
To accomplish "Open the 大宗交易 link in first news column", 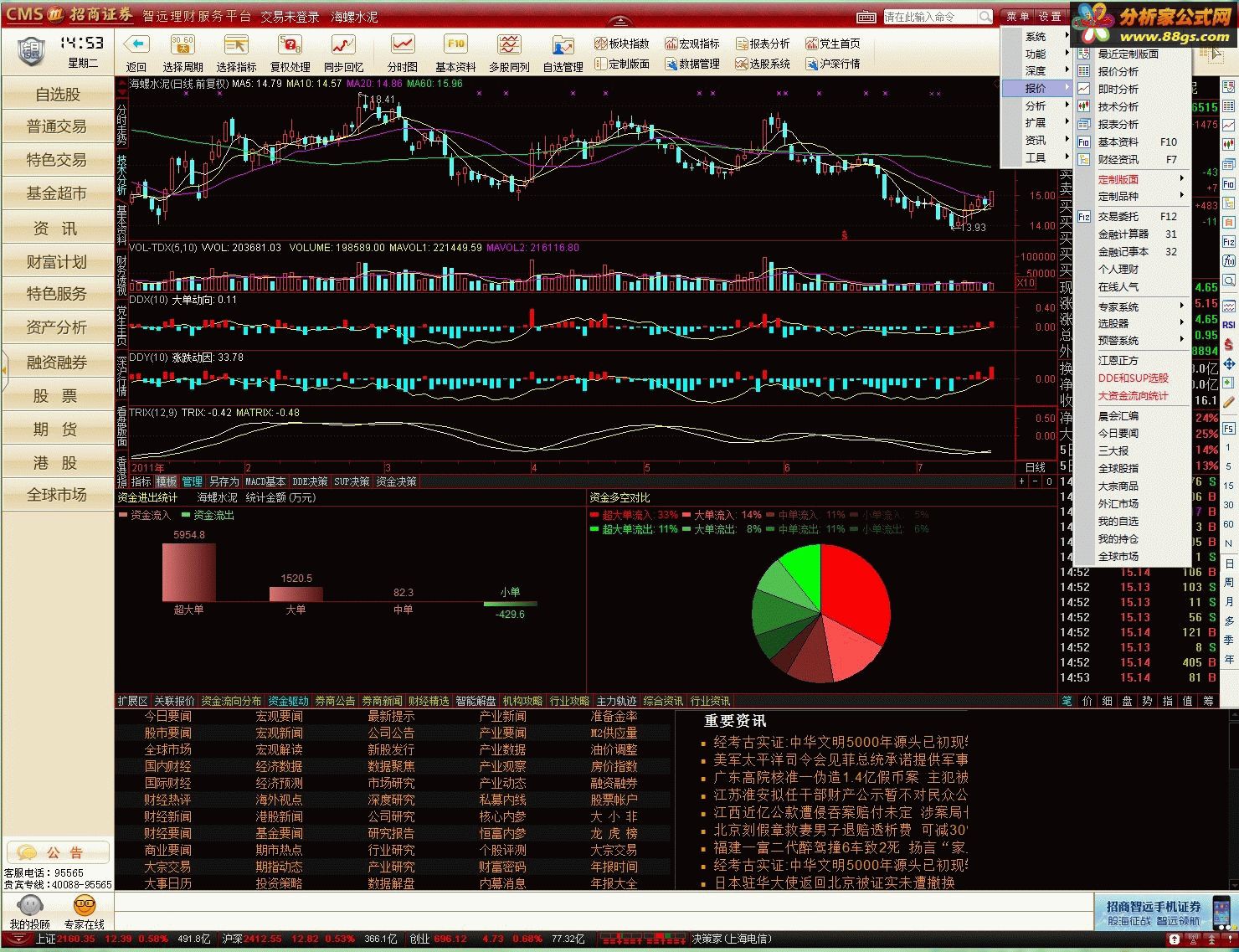I will point(167,867).
